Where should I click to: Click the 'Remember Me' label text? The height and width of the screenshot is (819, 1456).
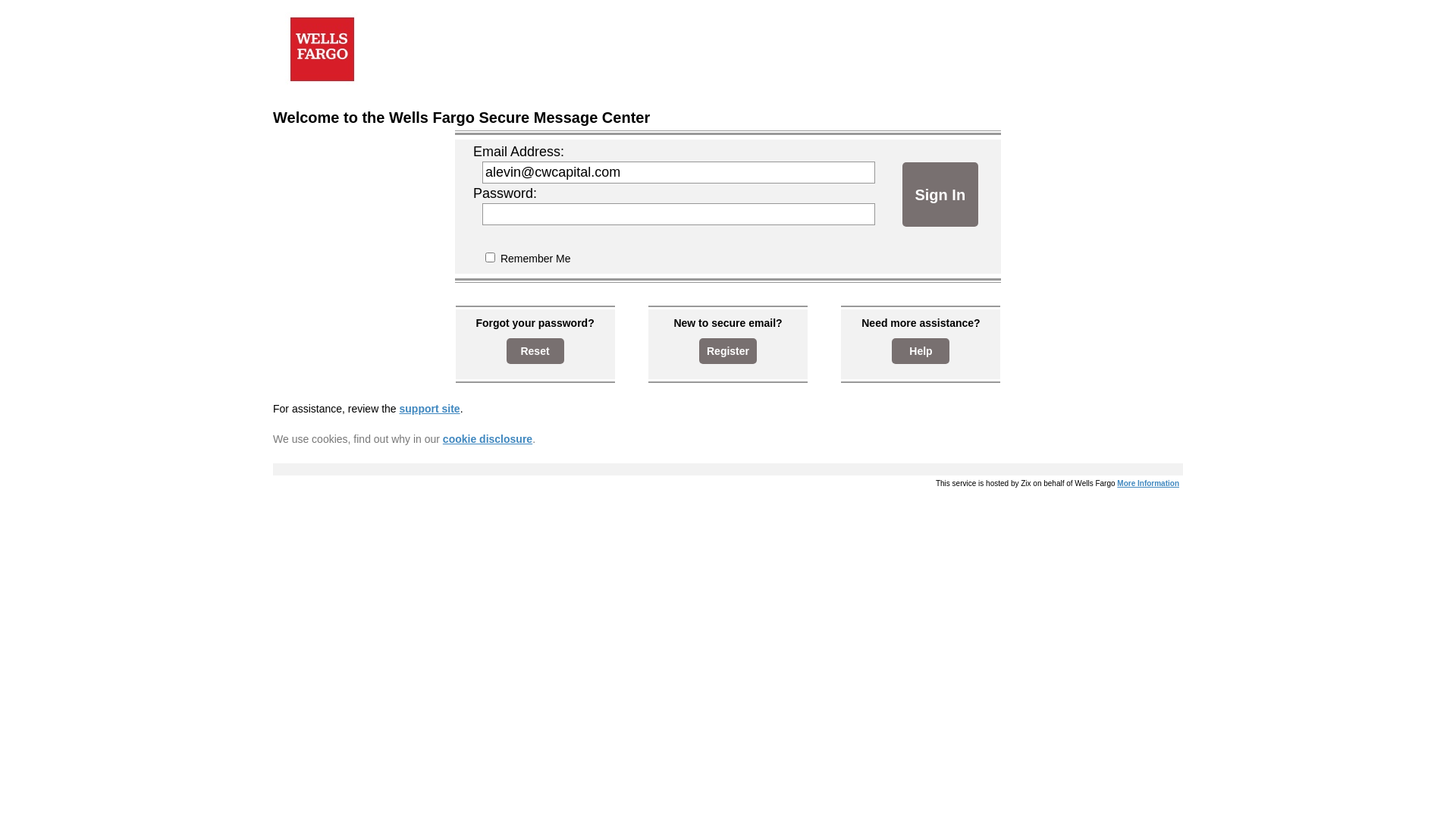(x=535, y=259)
